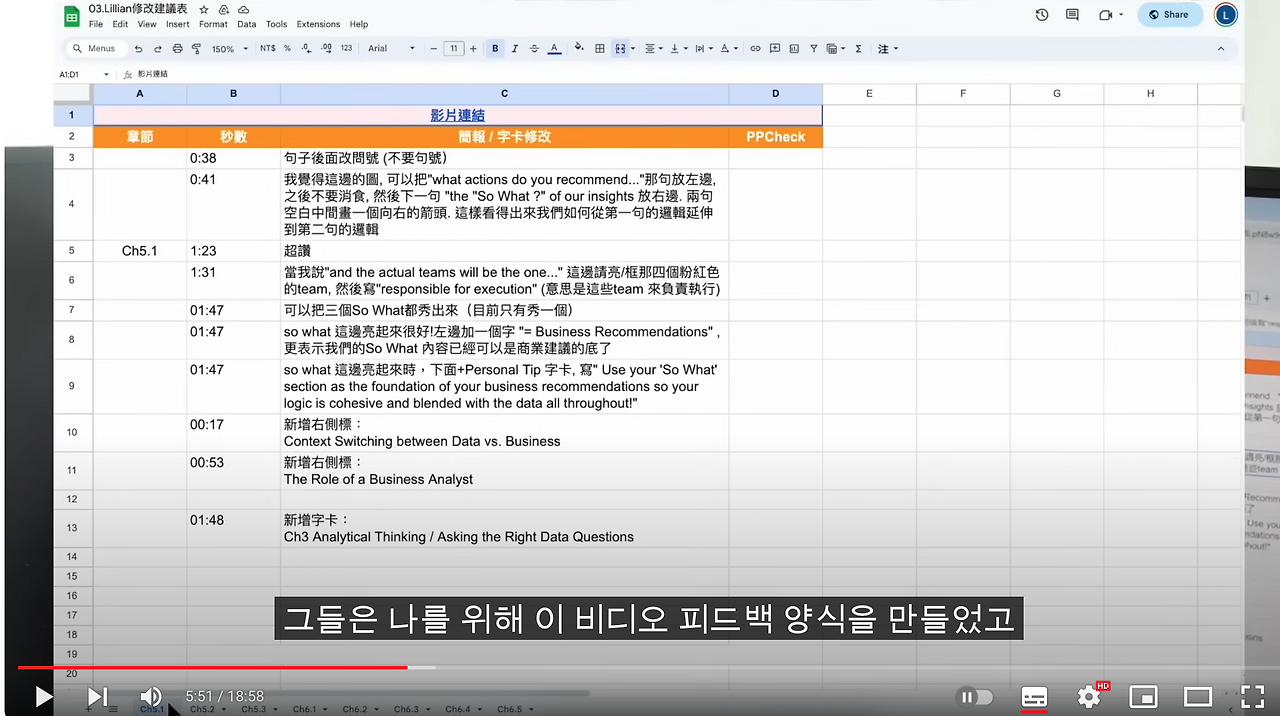Insert a link with the link icon
The height and width of the screenshot is (716, 1280).
[756, 48]
